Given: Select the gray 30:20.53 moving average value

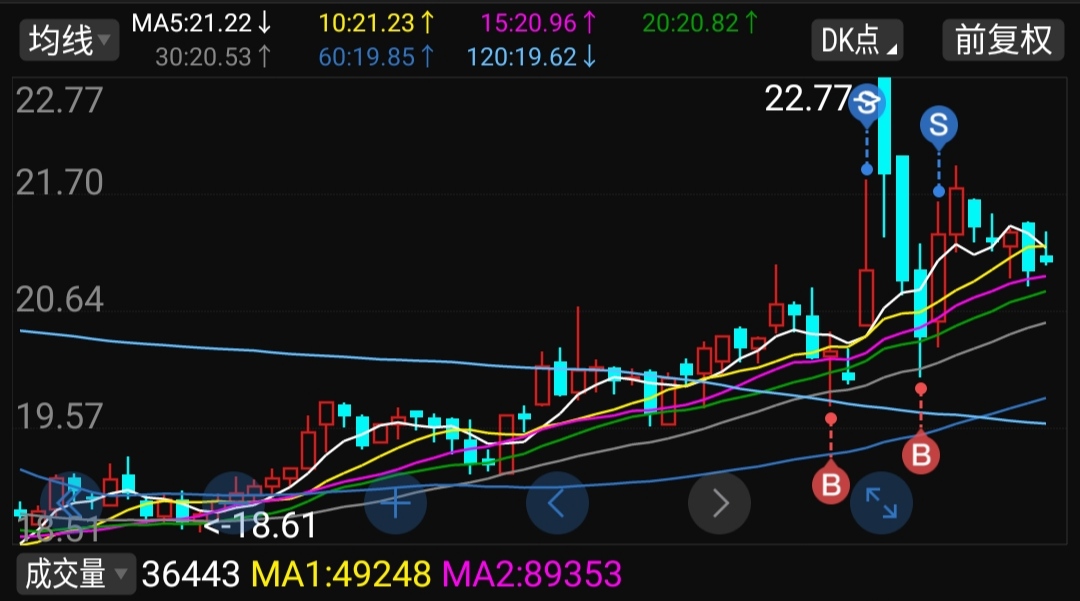Looking at the screenshot, I should (x=214, y=56).
